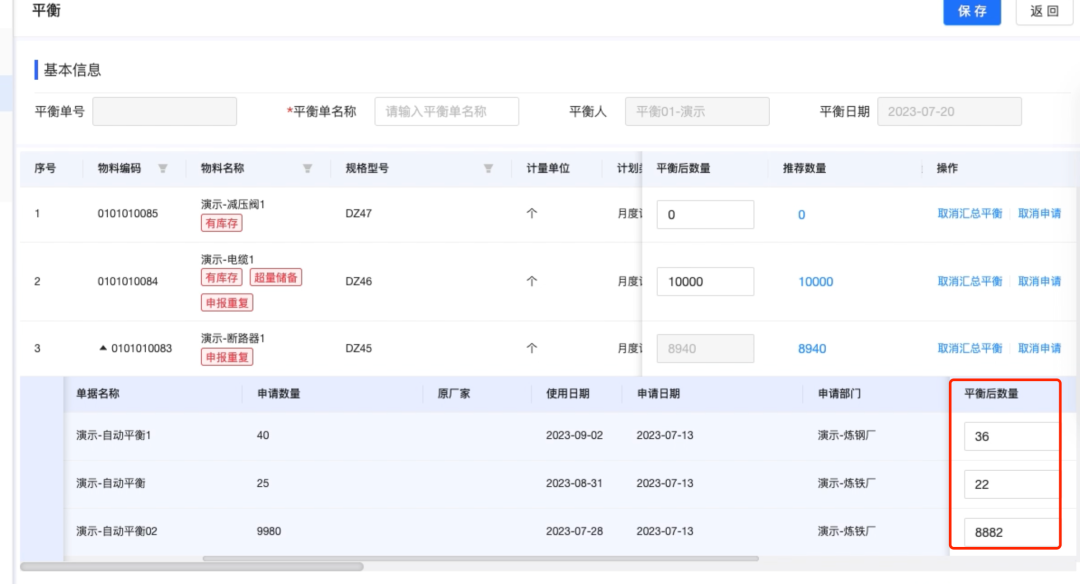
Task: Click the 申请数量 value 9980
Action: coord(269,531)
